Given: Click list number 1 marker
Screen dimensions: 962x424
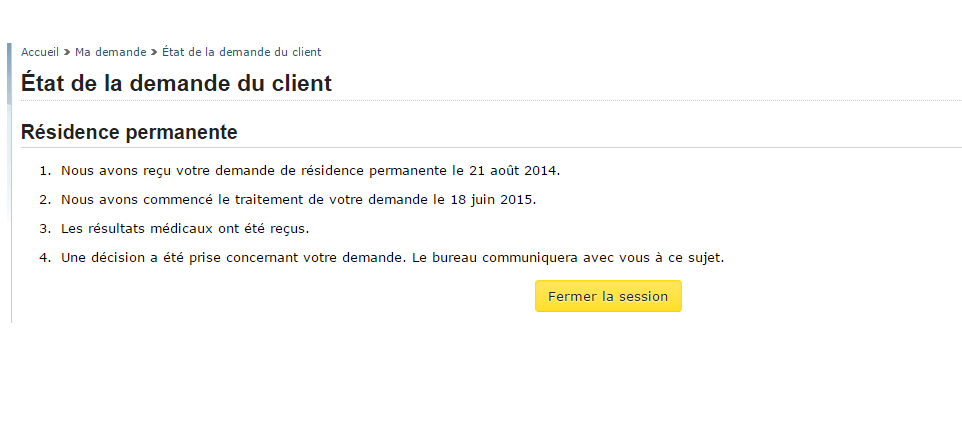Looking at the screenshot, I should pos(44,170).
